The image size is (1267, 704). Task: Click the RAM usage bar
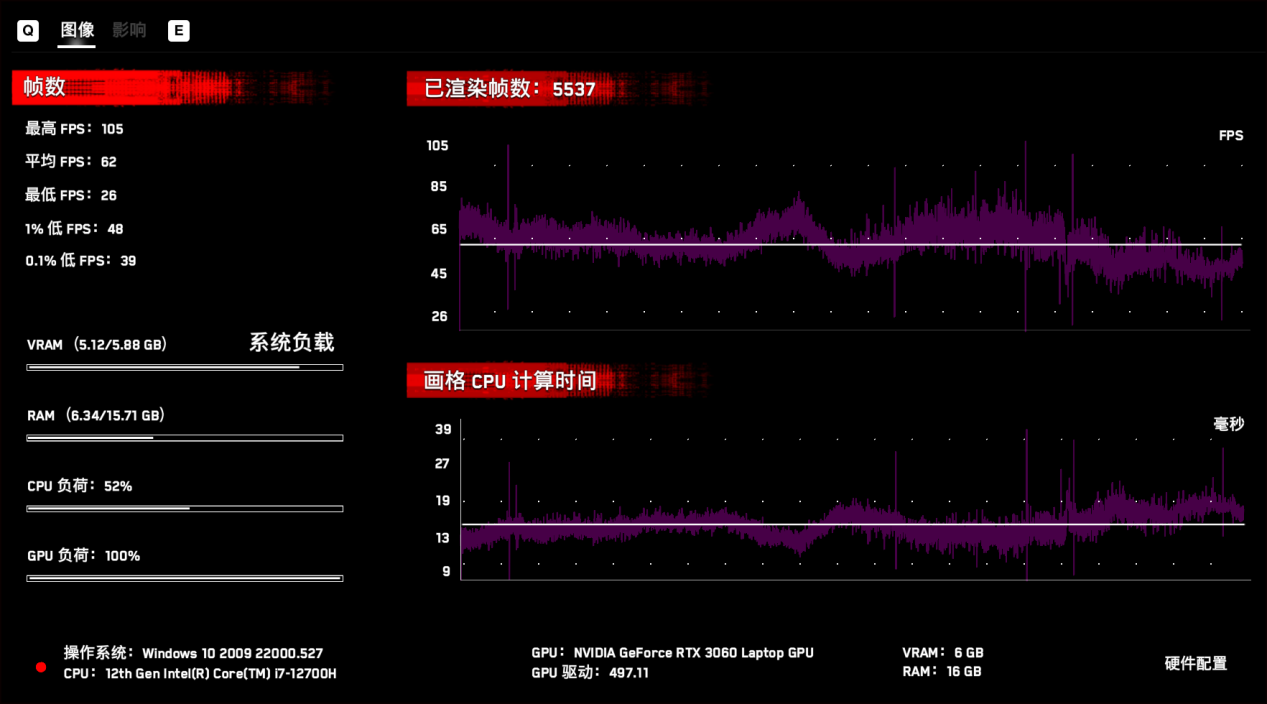coord(185,438)
